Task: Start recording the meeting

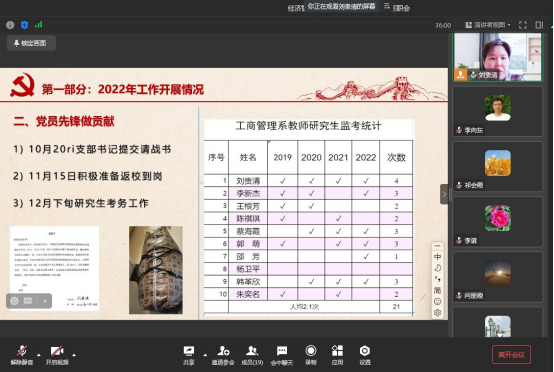Action: tap(311, 355)
